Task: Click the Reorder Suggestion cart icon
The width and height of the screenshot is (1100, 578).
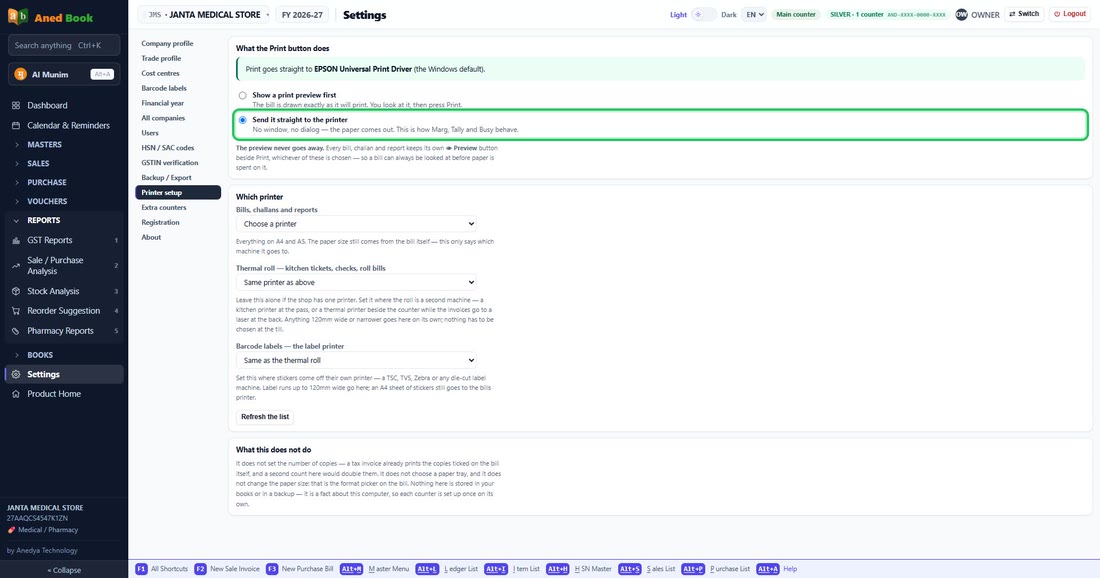Action: coord(16,311)
